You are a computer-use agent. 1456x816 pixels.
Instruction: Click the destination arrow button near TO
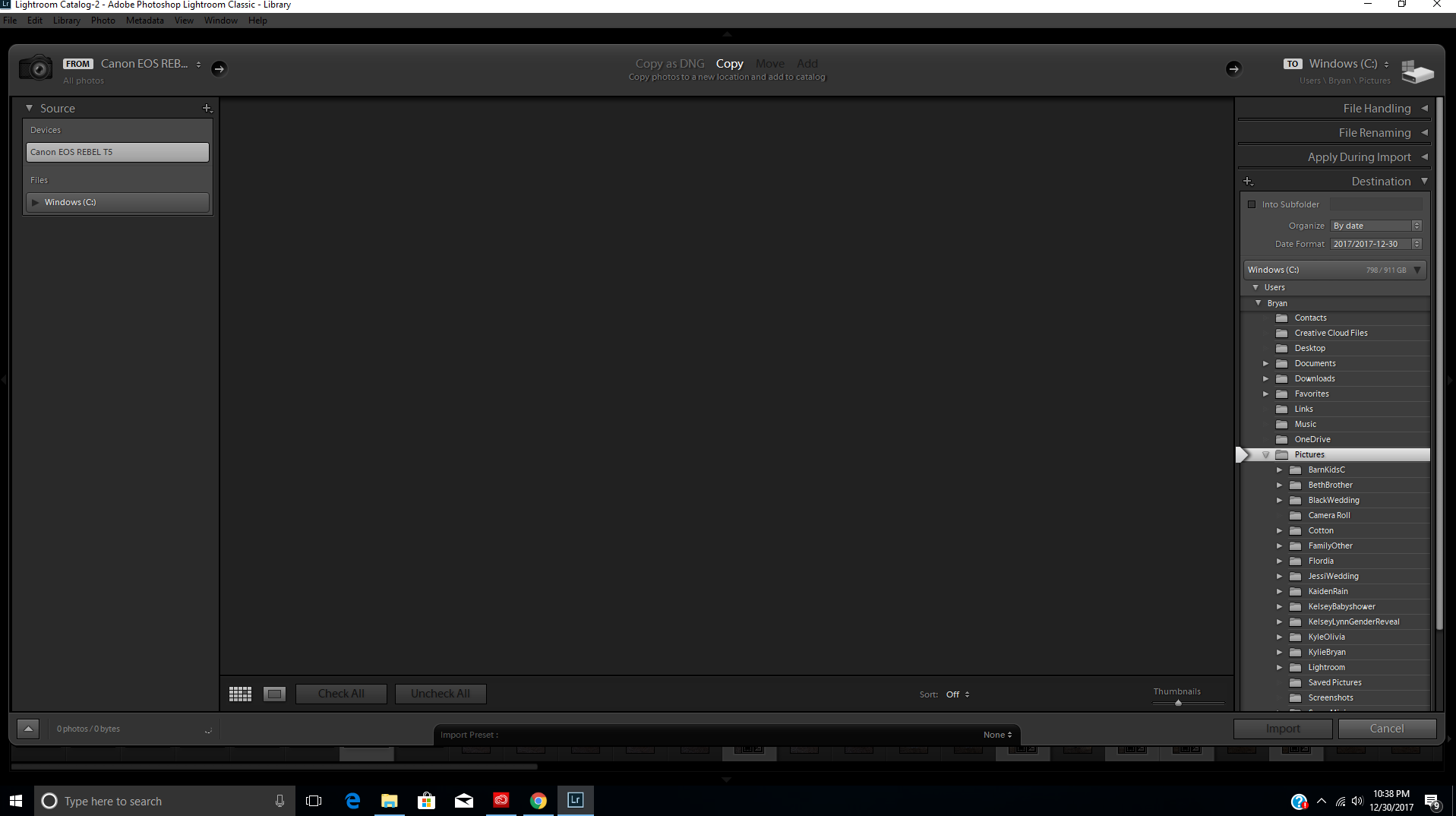click(x=1233, y=68)
